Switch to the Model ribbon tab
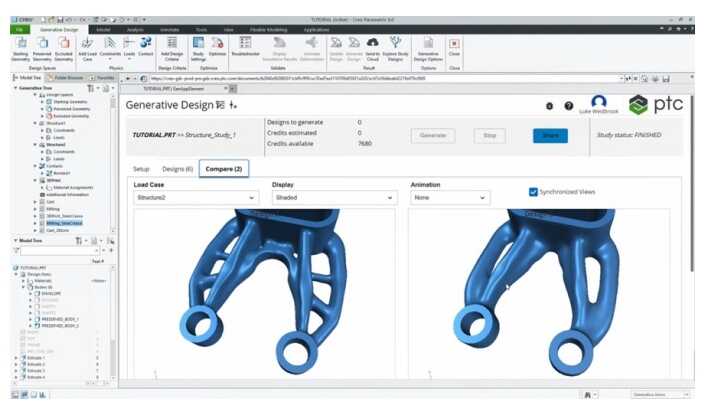This screenshot has height=415, width=717. coord(103,30)
